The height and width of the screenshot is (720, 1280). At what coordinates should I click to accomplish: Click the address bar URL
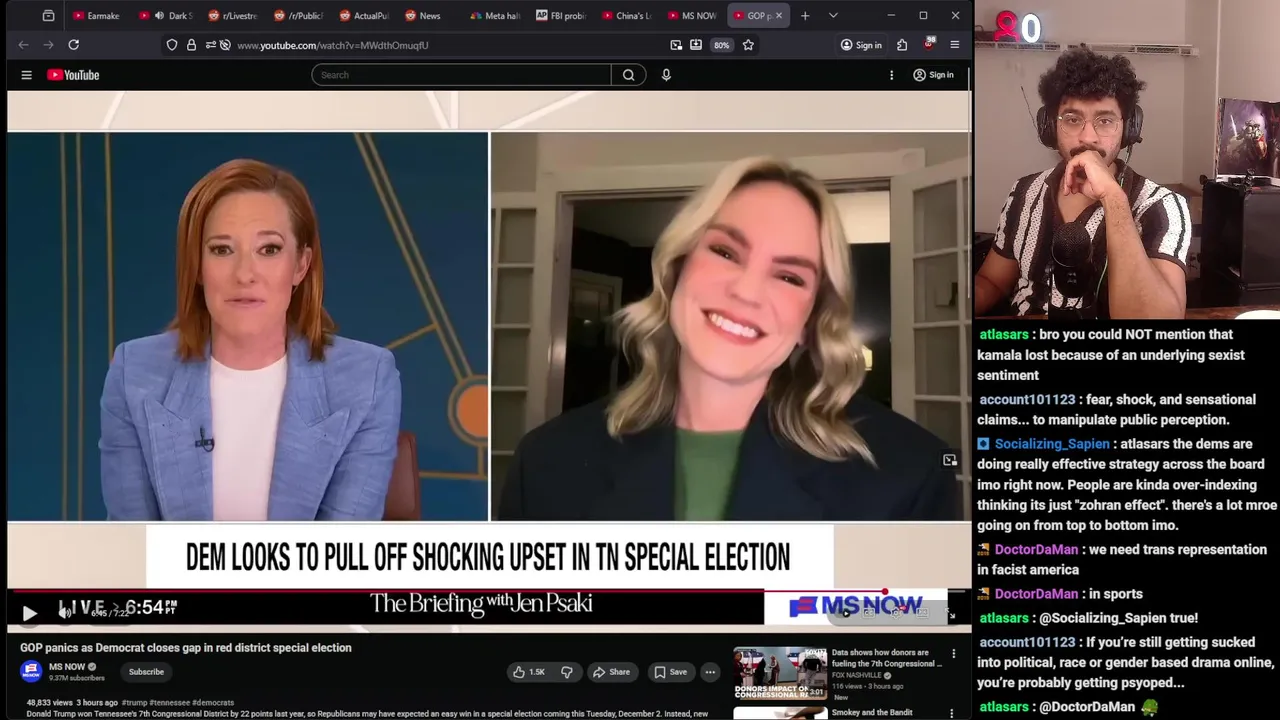pyautogui.click(x=333, y=45)
